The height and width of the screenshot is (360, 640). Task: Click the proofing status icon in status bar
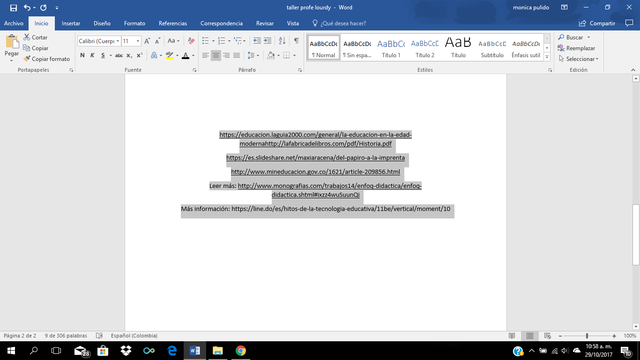pyautogui.click(x=99, y=336)
